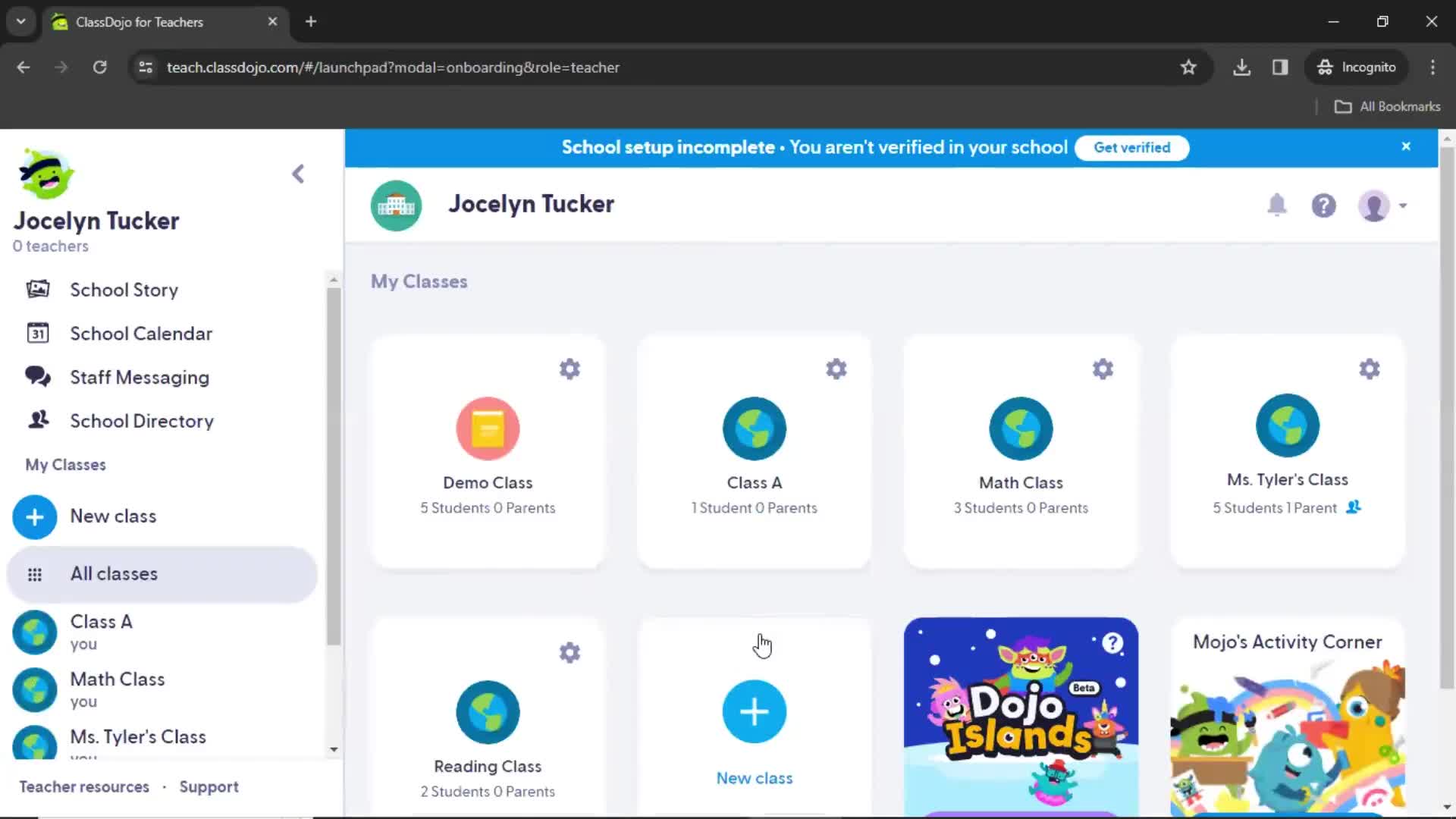
Task: Click the My Classes heading
Action: (419, 281)
